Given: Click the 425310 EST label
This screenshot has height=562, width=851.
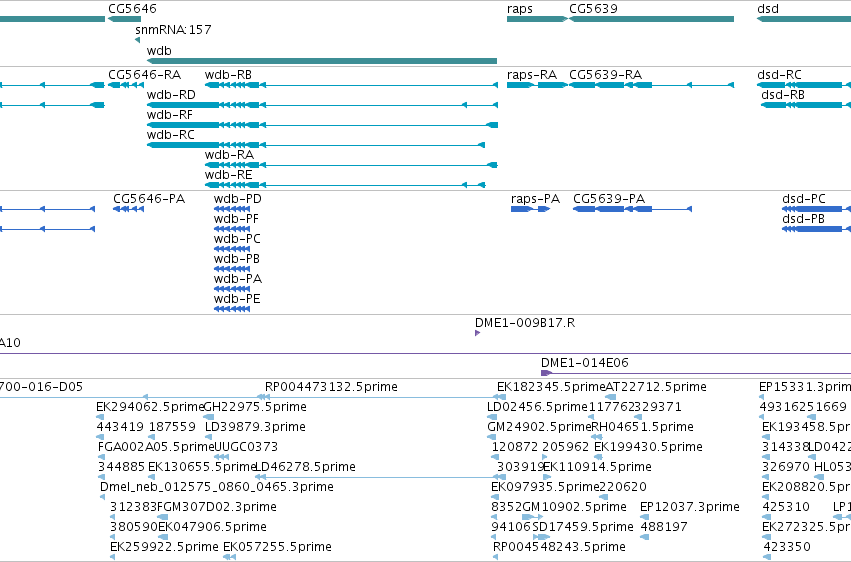Looking at the screenshot, I should [786, 508].
